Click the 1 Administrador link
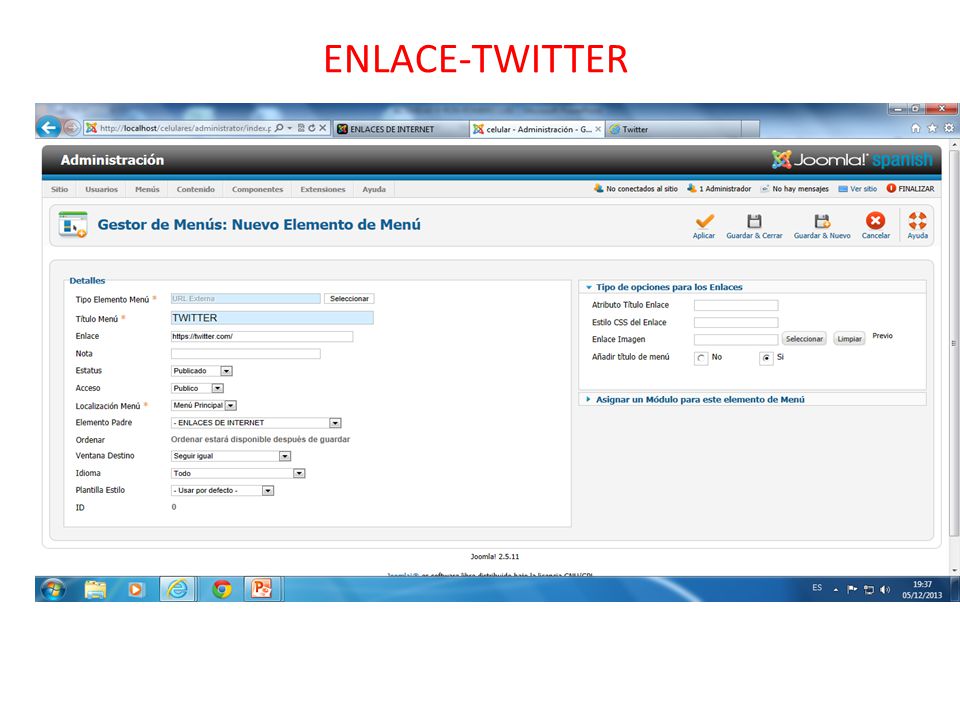The width and height of the screenshot is (960, 720). tap(719, 189)
